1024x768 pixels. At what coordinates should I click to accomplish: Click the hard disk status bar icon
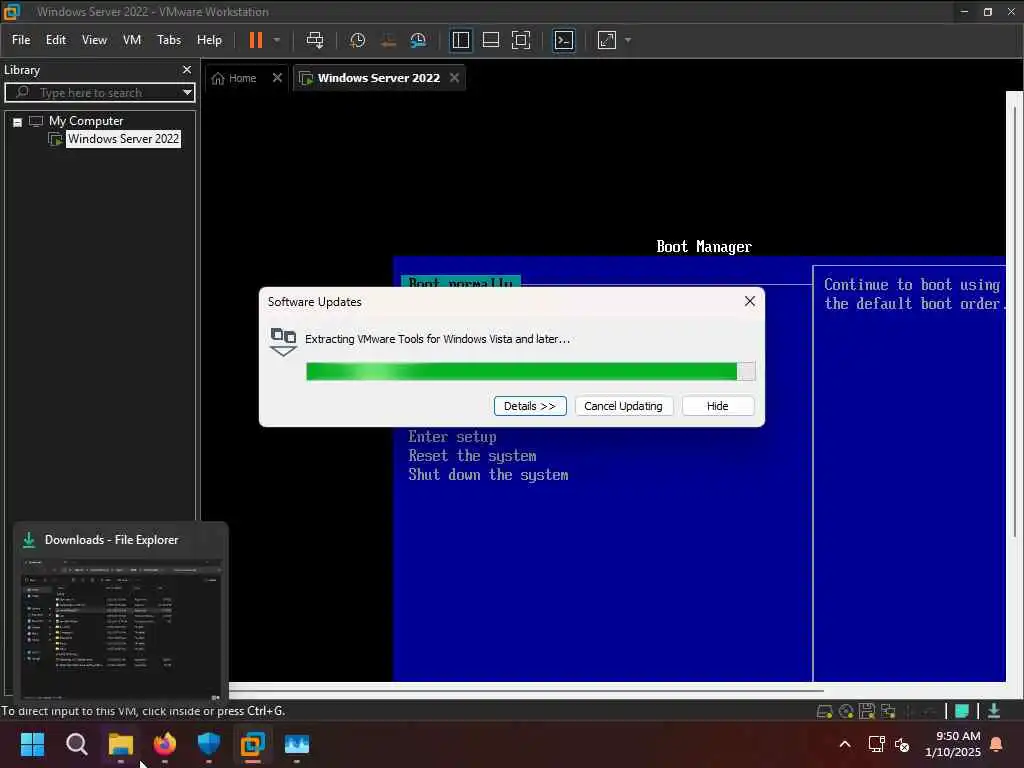(x=824, y=711)
